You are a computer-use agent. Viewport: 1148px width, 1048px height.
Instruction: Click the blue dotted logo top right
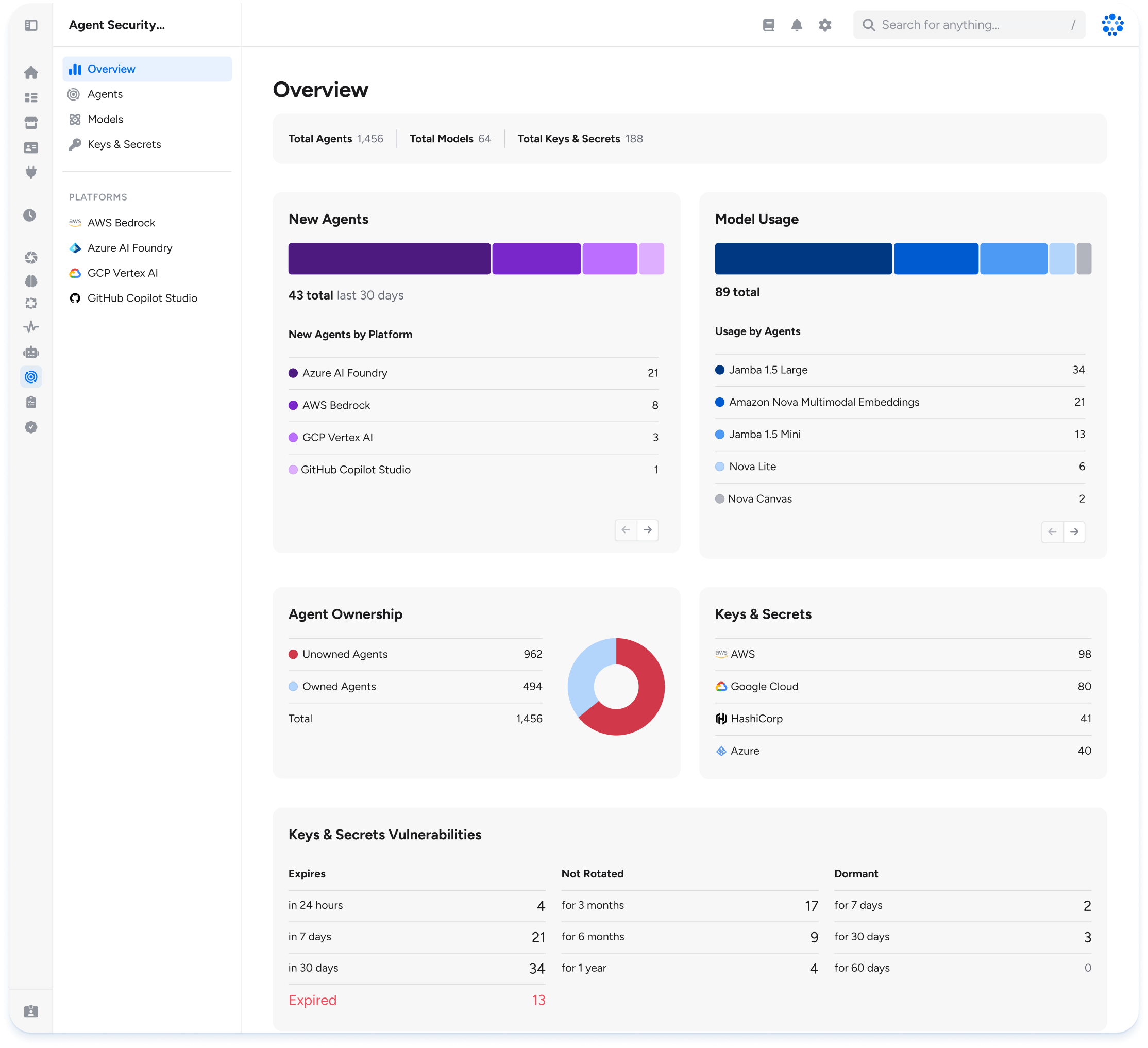click(x=1112, y=25)
